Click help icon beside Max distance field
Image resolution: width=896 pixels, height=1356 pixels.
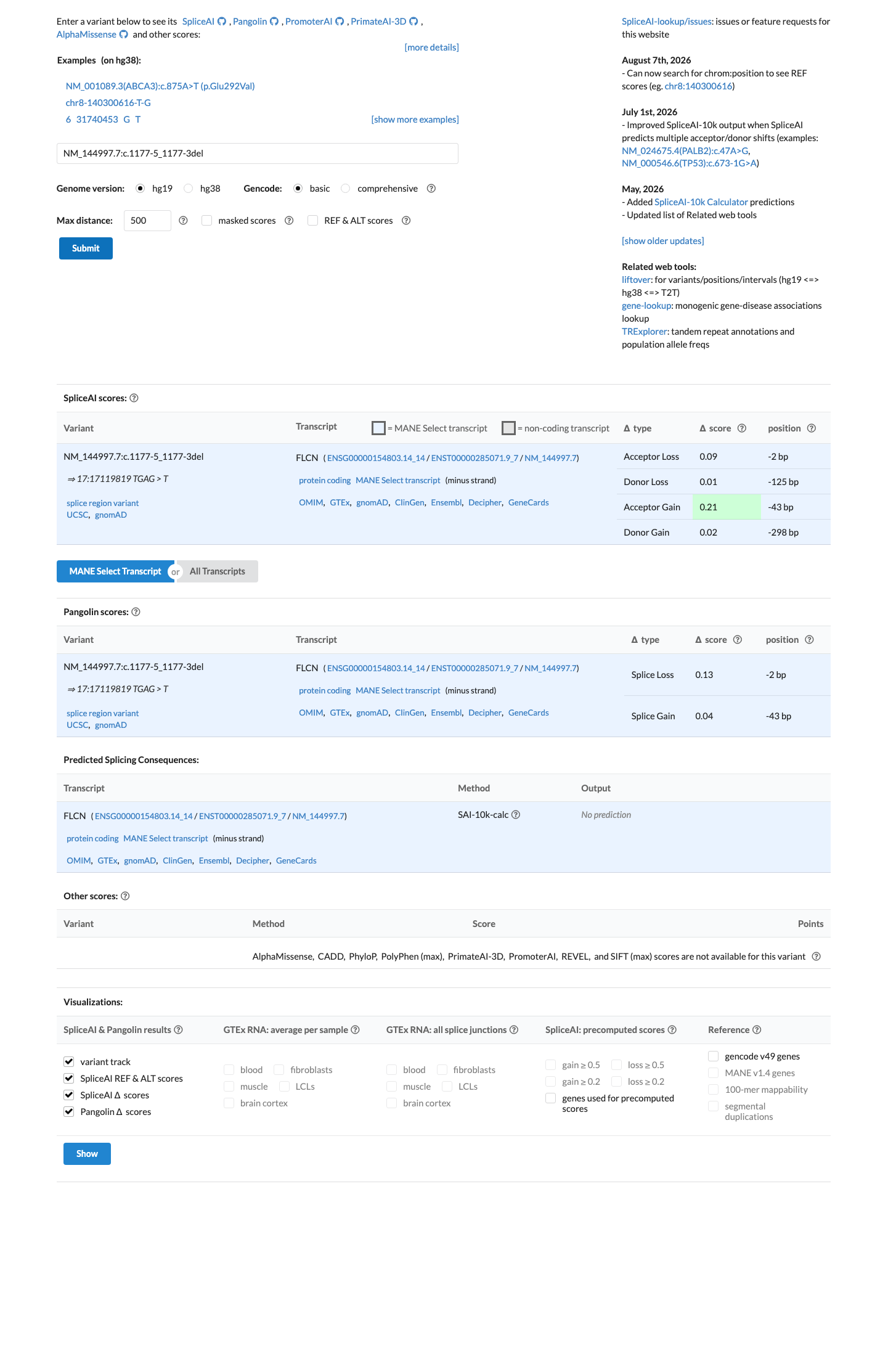[183, 221]
